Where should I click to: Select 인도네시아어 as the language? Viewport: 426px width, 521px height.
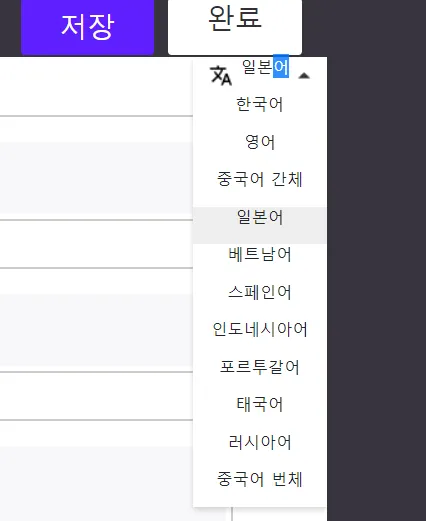260,329
